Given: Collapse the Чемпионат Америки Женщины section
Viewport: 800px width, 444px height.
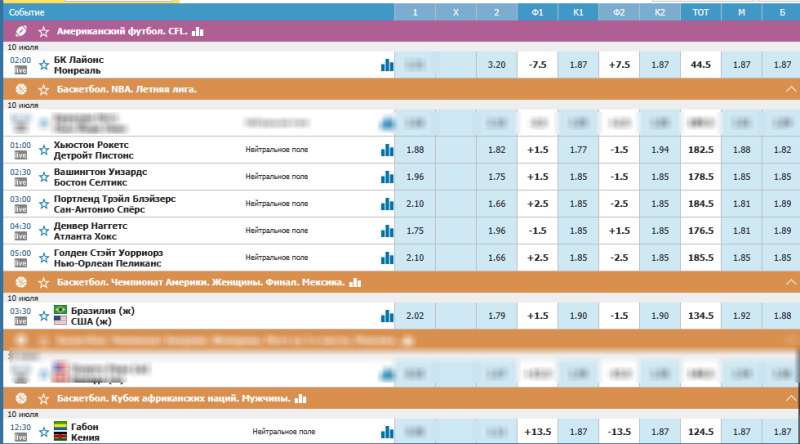Looking at the screenshot, I should click(787, 283).
